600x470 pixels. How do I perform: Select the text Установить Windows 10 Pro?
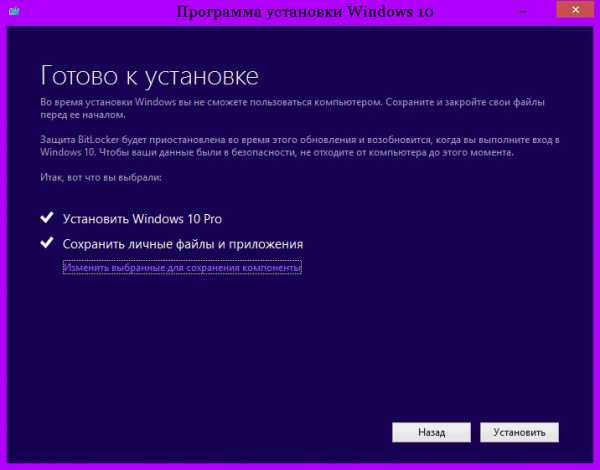142,219
